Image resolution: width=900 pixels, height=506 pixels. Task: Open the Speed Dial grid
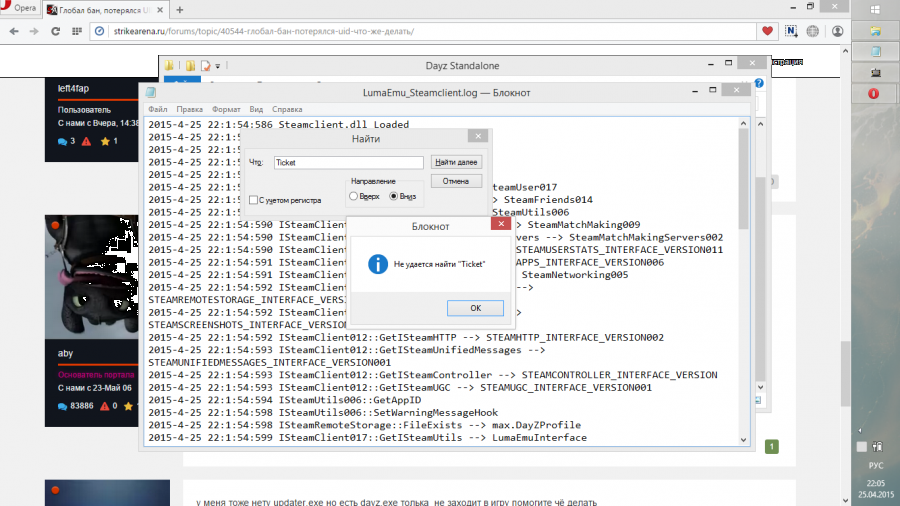[x=77, y=32]
